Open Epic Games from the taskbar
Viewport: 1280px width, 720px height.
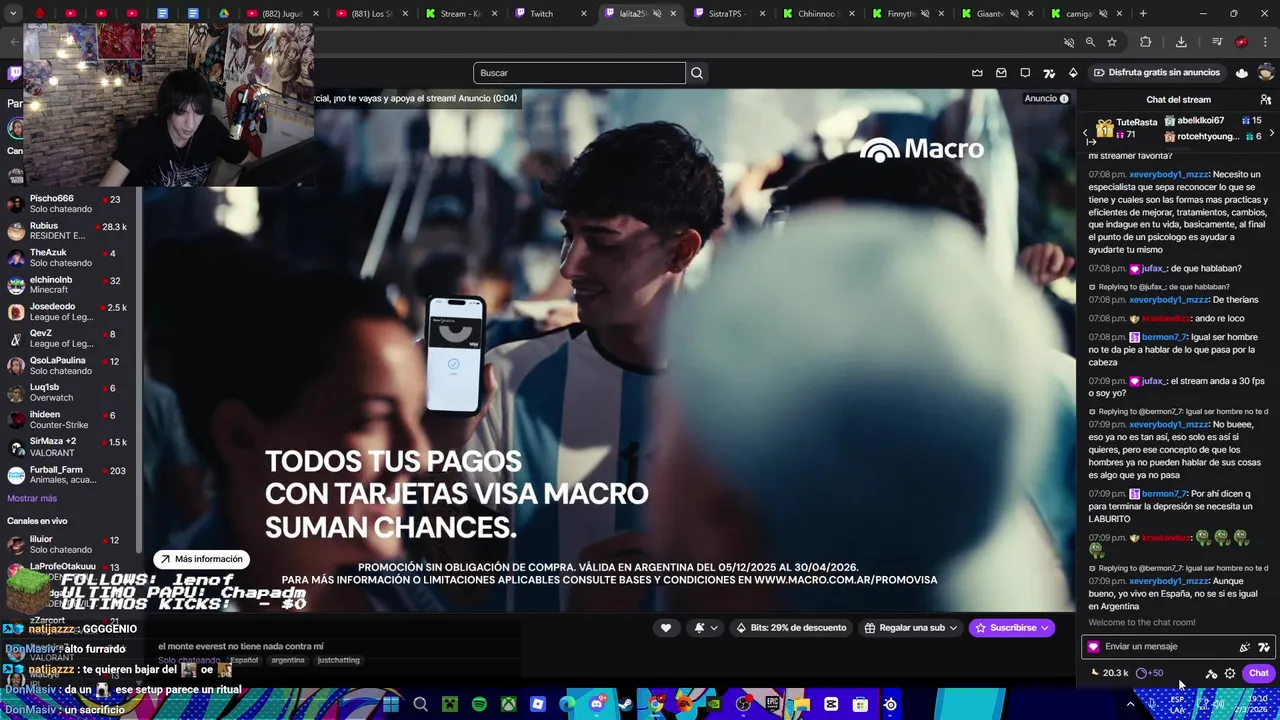[773, 704]
